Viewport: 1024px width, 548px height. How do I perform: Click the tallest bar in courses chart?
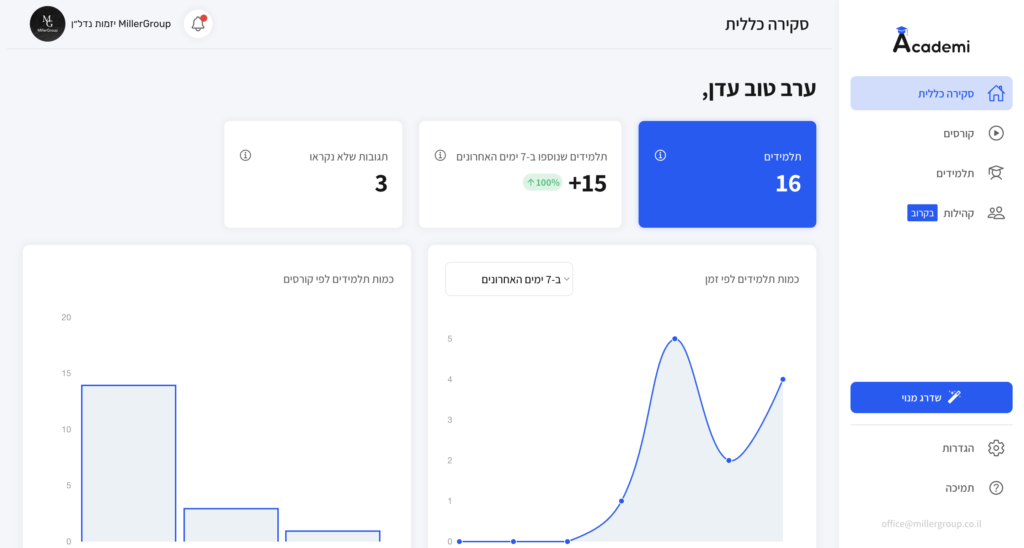(129, 462)
